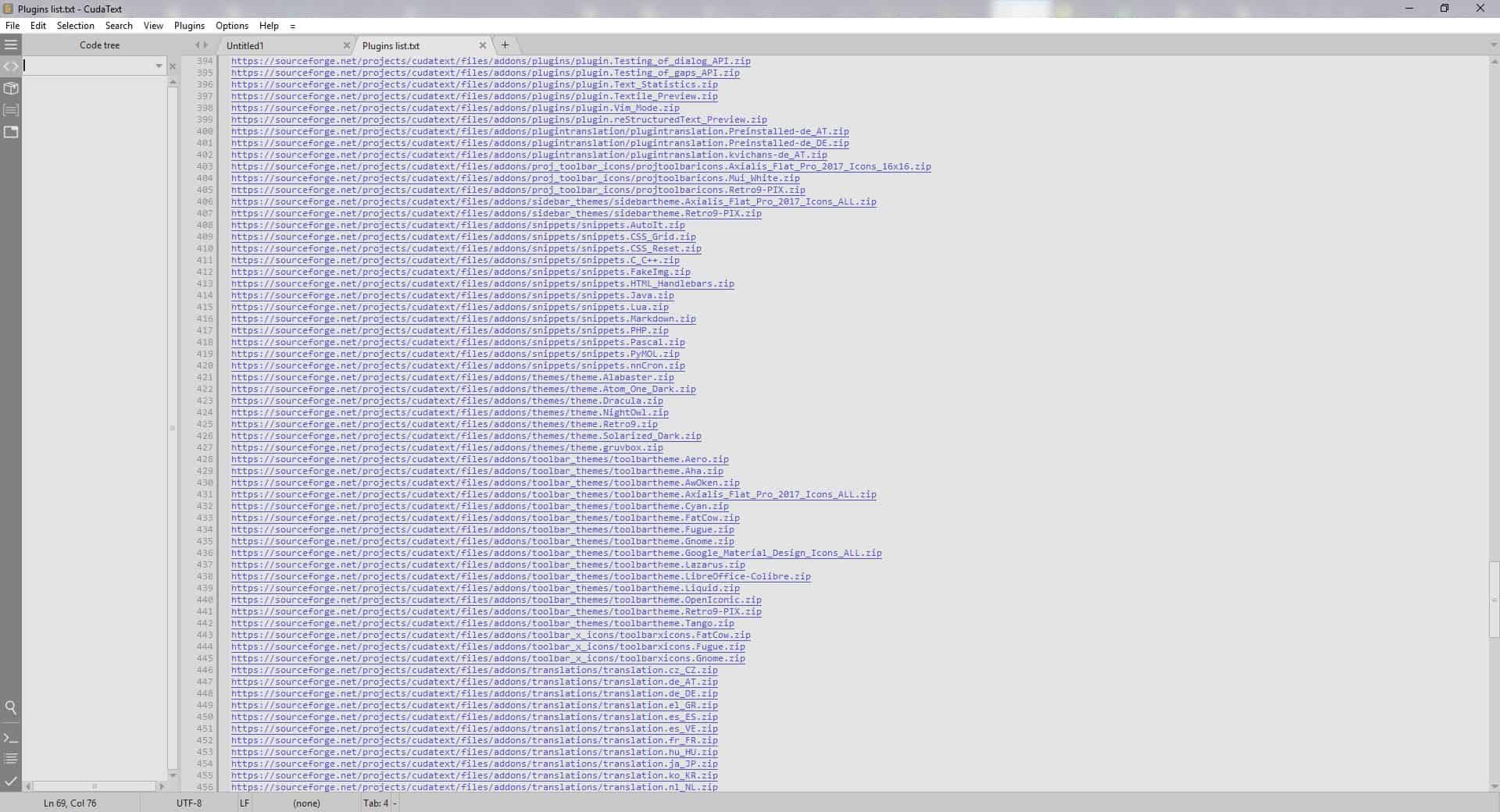Image resolution: width=1500 pixels, height=812 pixels.
Task: Open the File menu
Action: point(12,26)
